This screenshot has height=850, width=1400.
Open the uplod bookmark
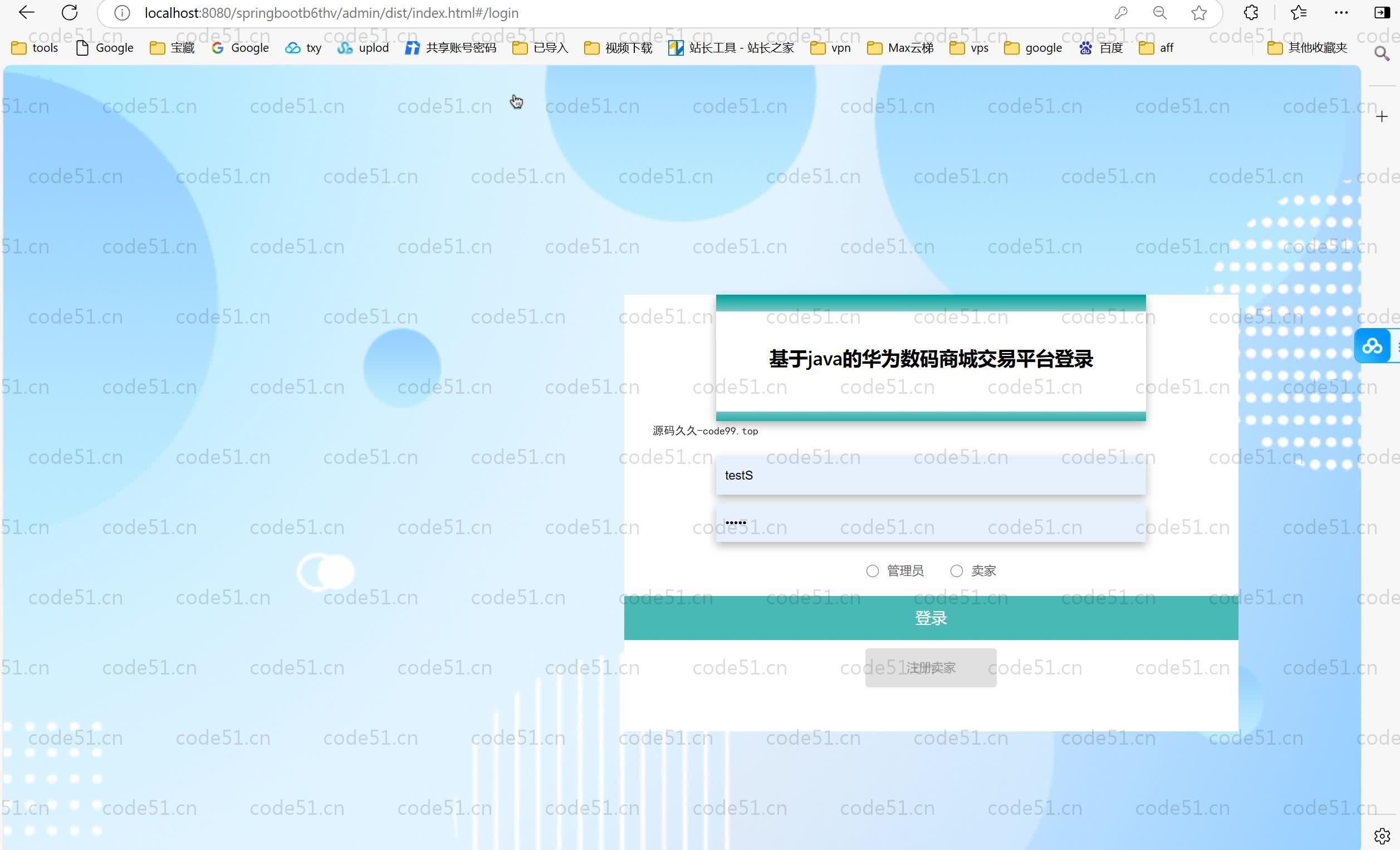(x=363, y=48)
